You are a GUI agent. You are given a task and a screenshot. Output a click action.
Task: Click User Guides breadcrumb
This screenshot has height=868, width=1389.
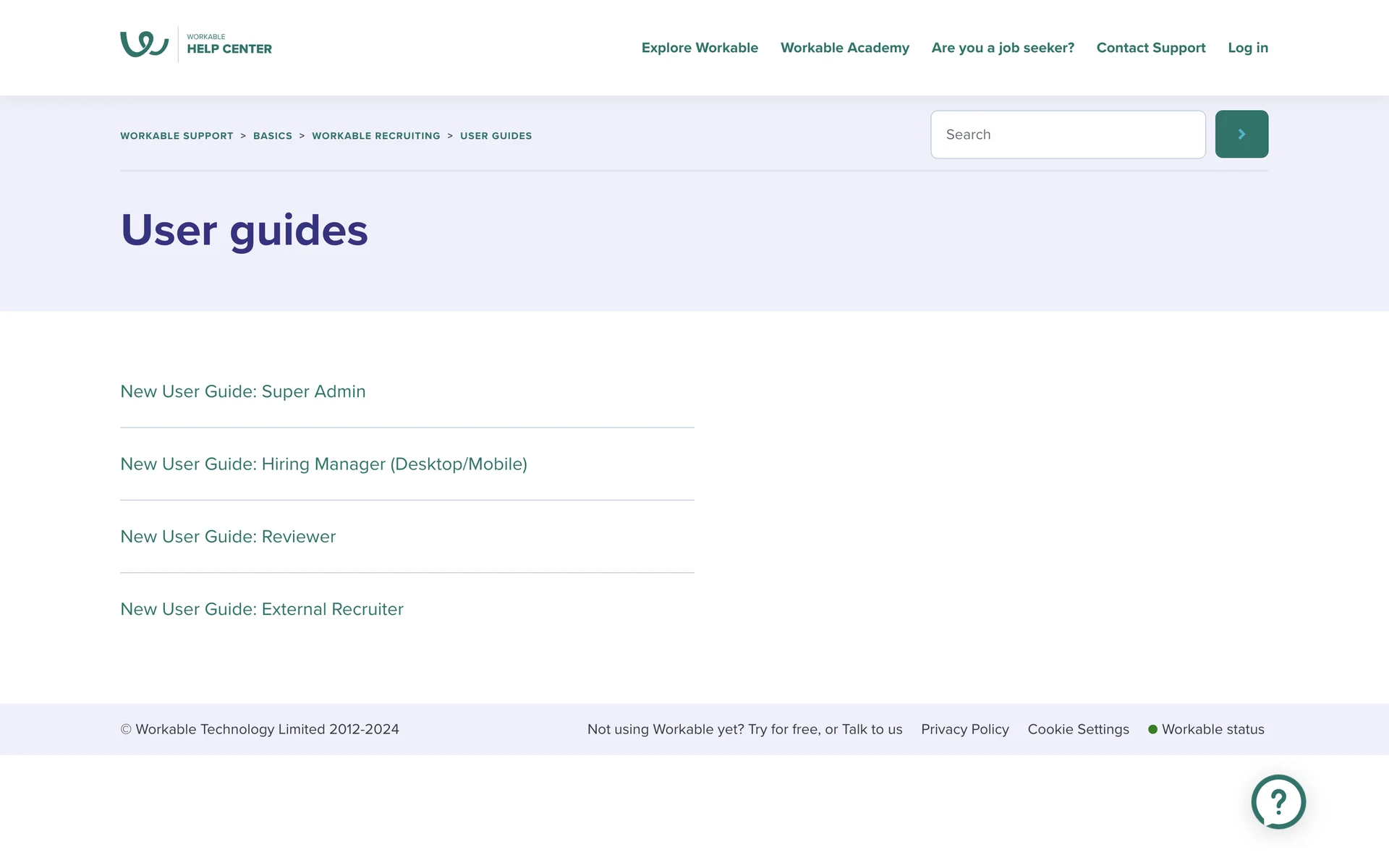pyautogui.click(x=496, y=136)
